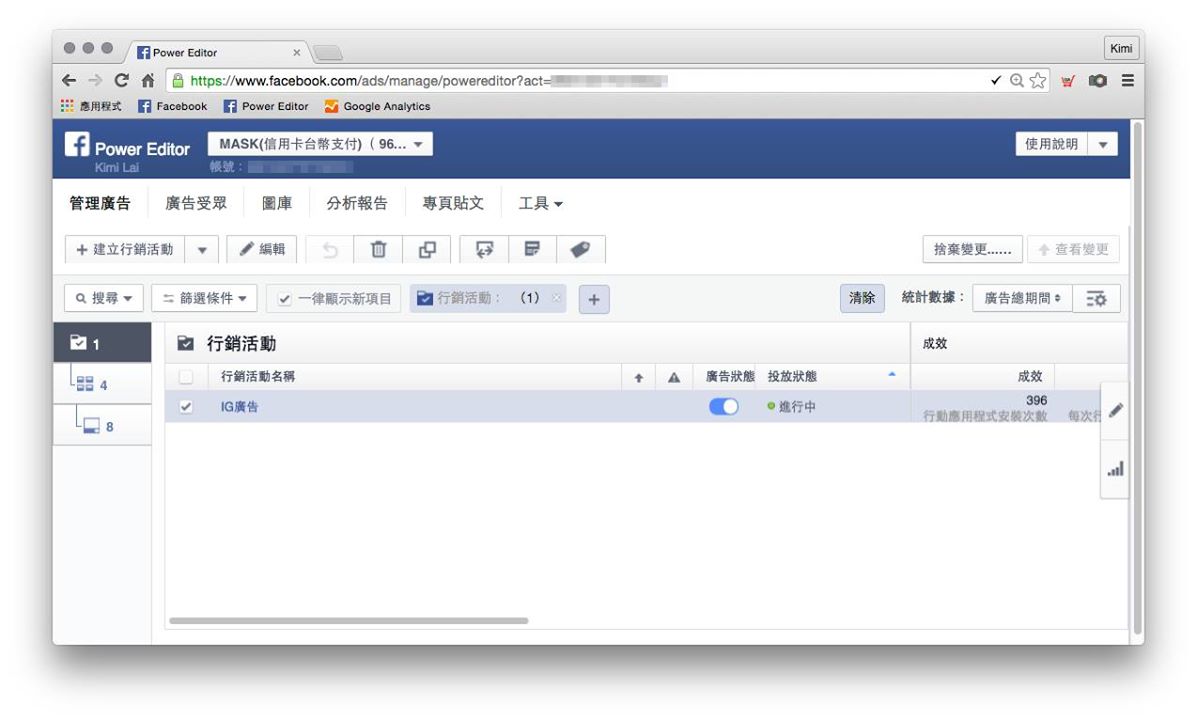Select the ad sets level showing 4
The height and width of the screenshot is (720, 1197).
tap(102, 384)
